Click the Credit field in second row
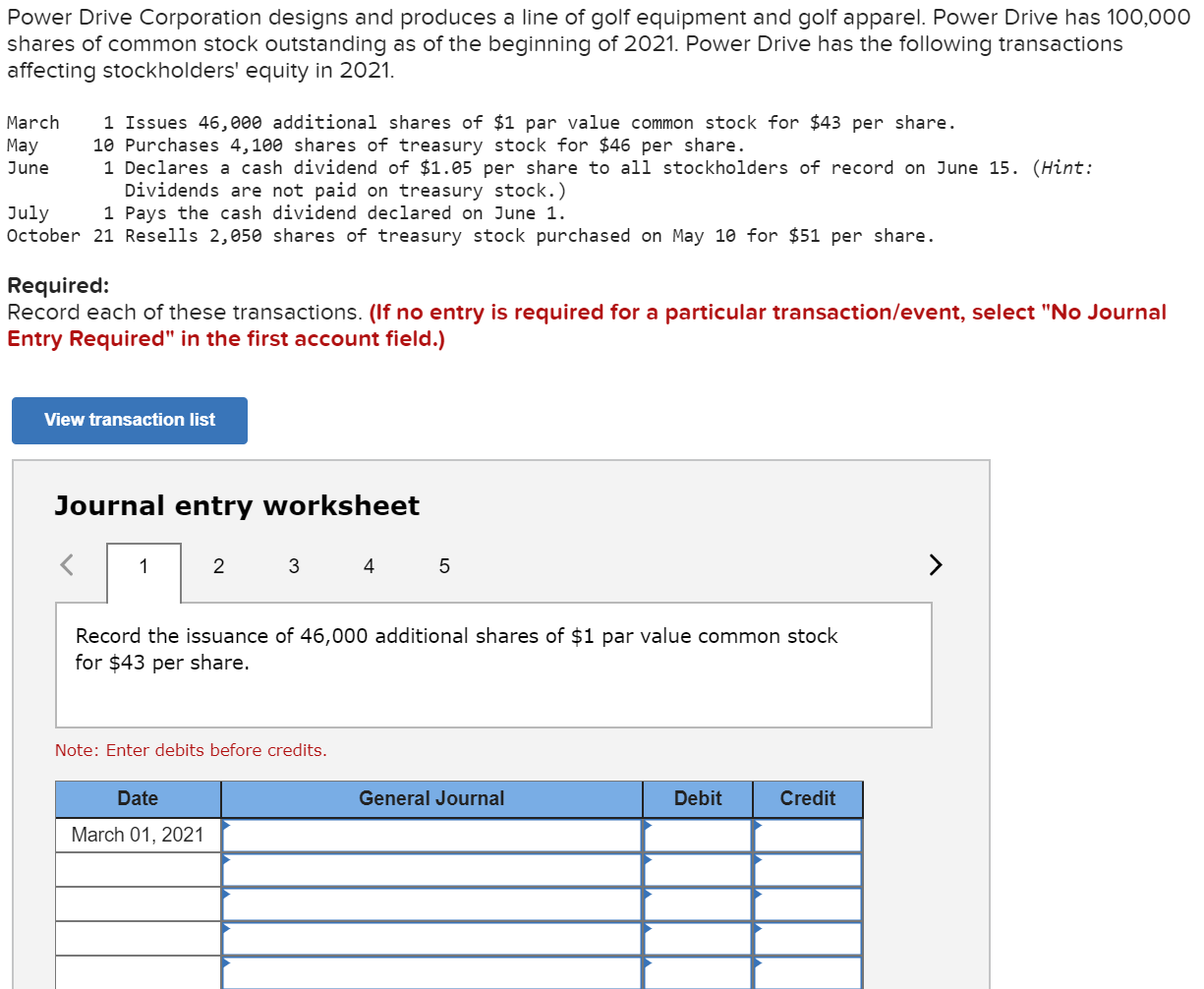The image size is (1204, 989). 808,870
